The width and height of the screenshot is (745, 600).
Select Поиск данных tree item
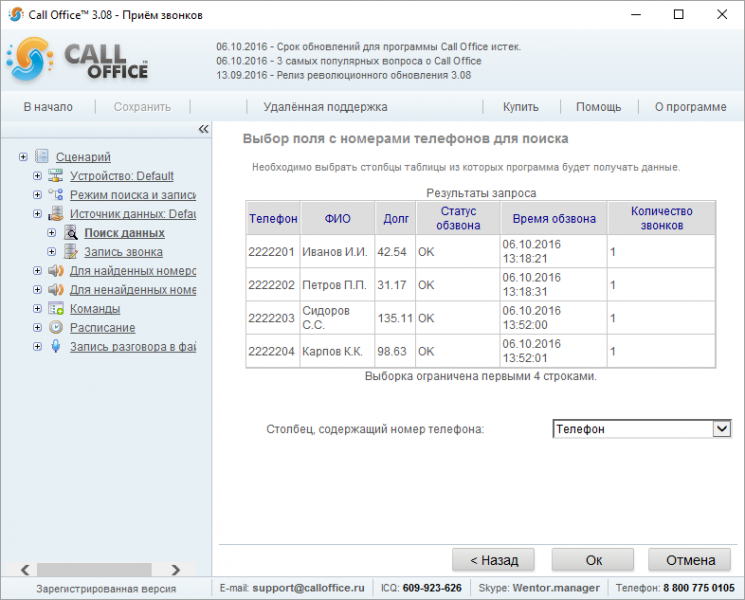pyautogui.click(x=124, y=233)
